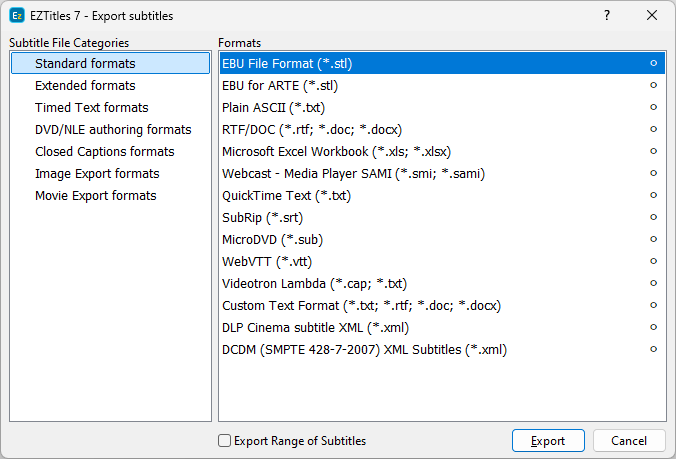This screenshot has height=459, width=676.
Task: Close the Export subtitles dialog
Action: (x=651, y=15)
